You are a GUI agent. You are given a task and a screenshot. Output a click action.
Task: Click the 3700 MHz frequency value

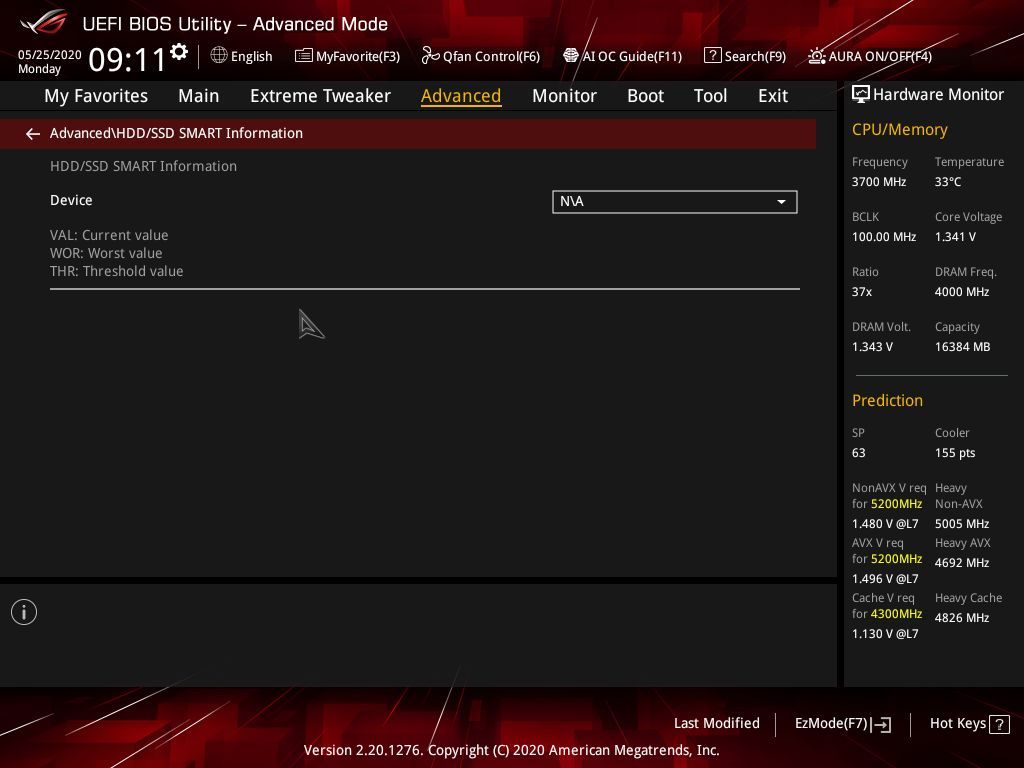click(x=878, y=182)
